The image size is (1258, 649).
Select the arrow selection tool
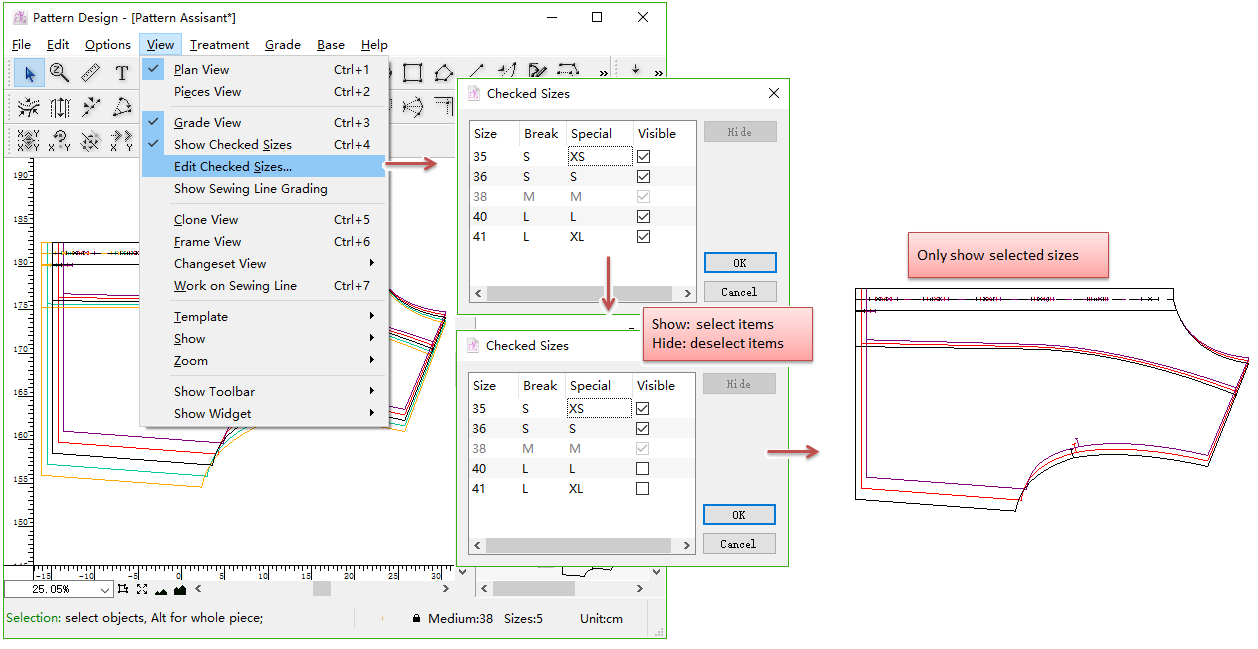tap(30, 73)
